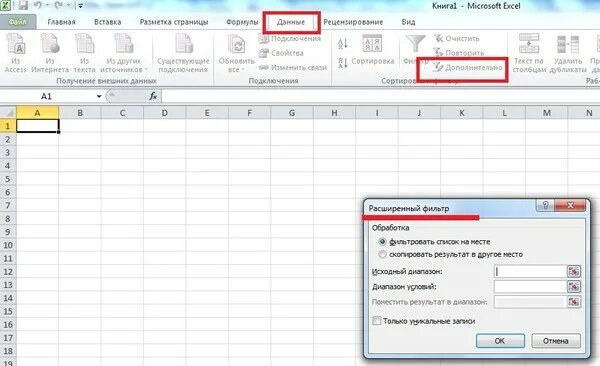Click Save icon in Quick Access toolbar

pyautogui.click(x=23, y=6)
